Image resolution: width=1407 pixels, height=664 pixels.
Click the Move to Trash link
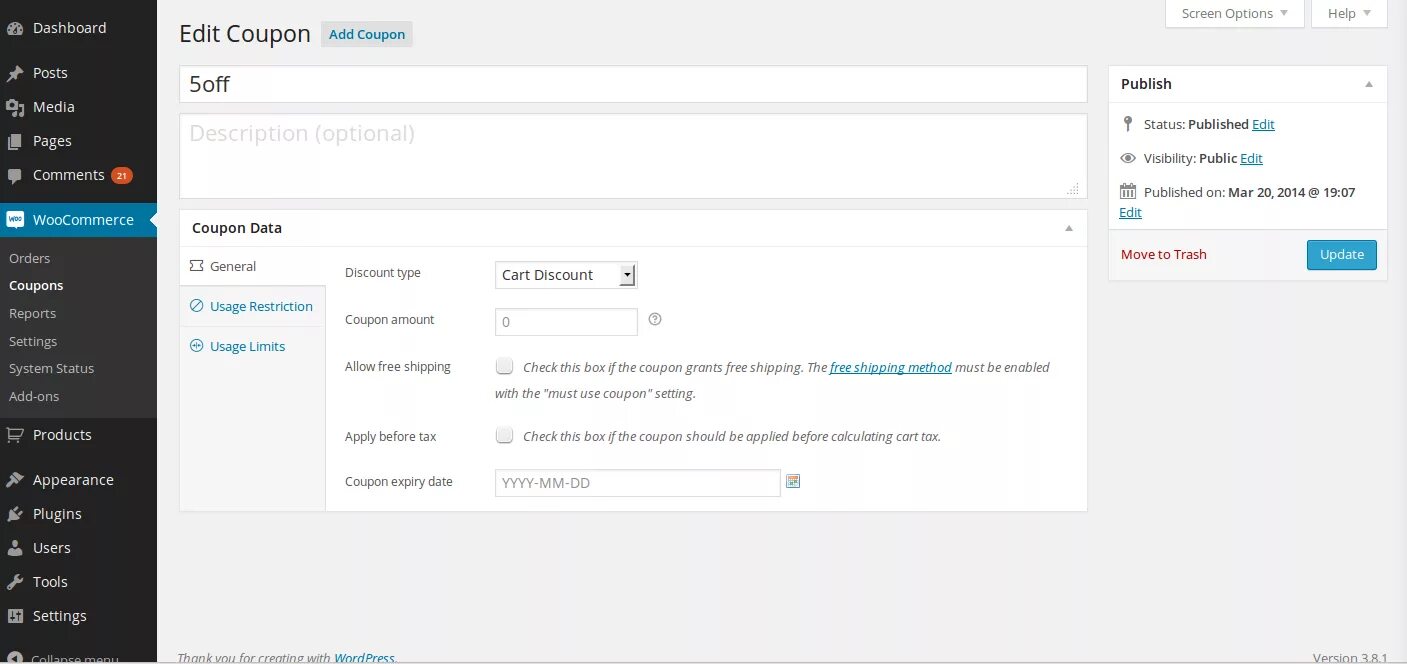click(1164, 254)
